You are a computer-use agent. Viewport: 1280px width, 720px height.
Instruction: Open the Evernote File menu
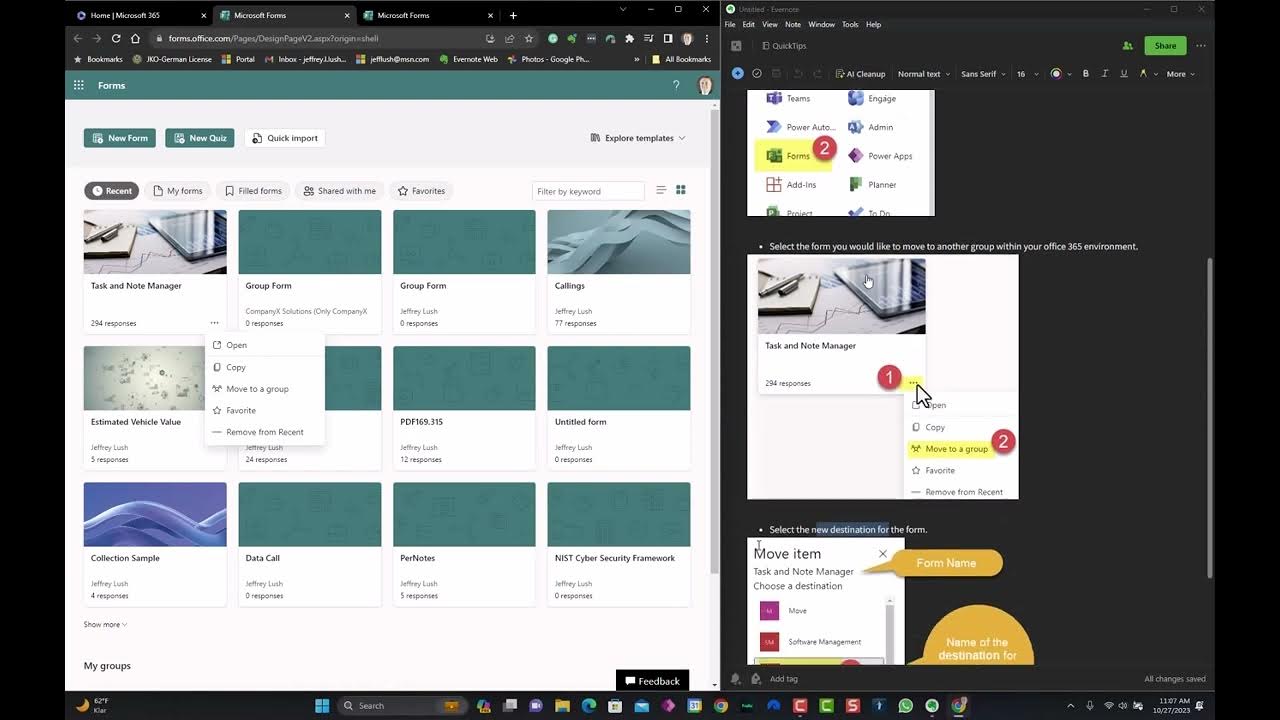pos(730,24)
